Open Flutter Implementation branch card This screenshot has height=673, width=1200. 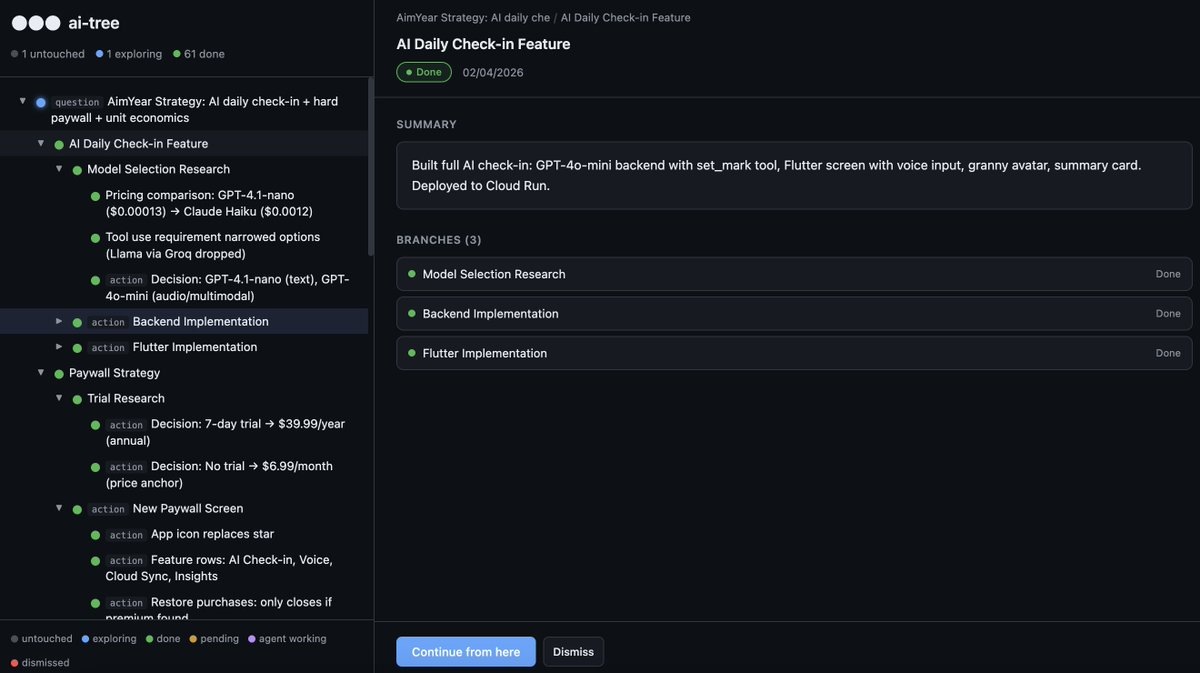point(794,353)
